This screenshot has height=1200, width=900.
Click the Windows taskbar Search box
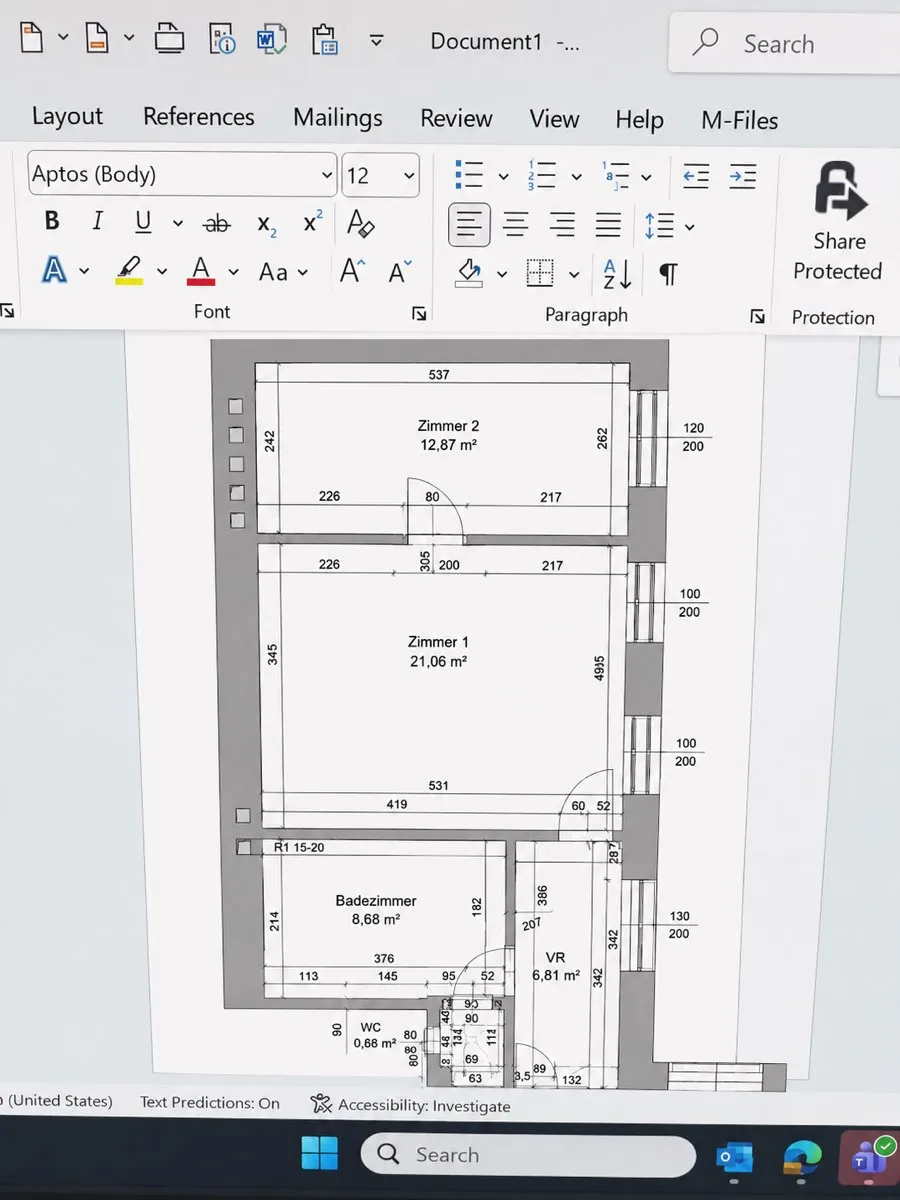click(527, 1155)
